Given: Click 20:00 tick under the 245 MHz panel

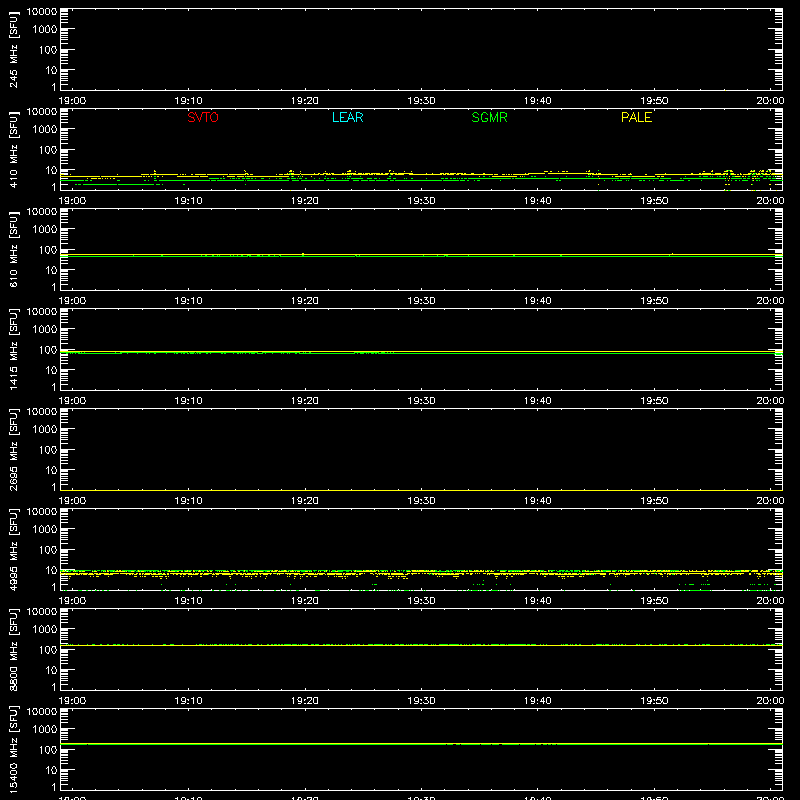Looking at the screenshot, I should point(770,101).
